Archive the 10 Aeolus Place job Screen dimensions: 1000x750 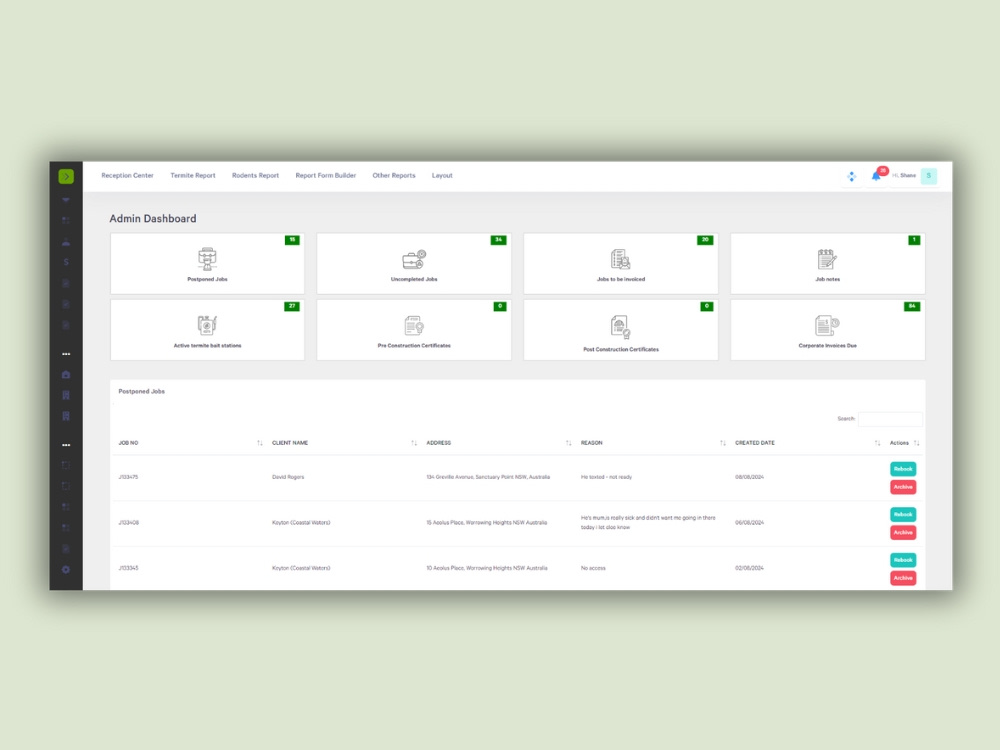[x=903, y=578]
